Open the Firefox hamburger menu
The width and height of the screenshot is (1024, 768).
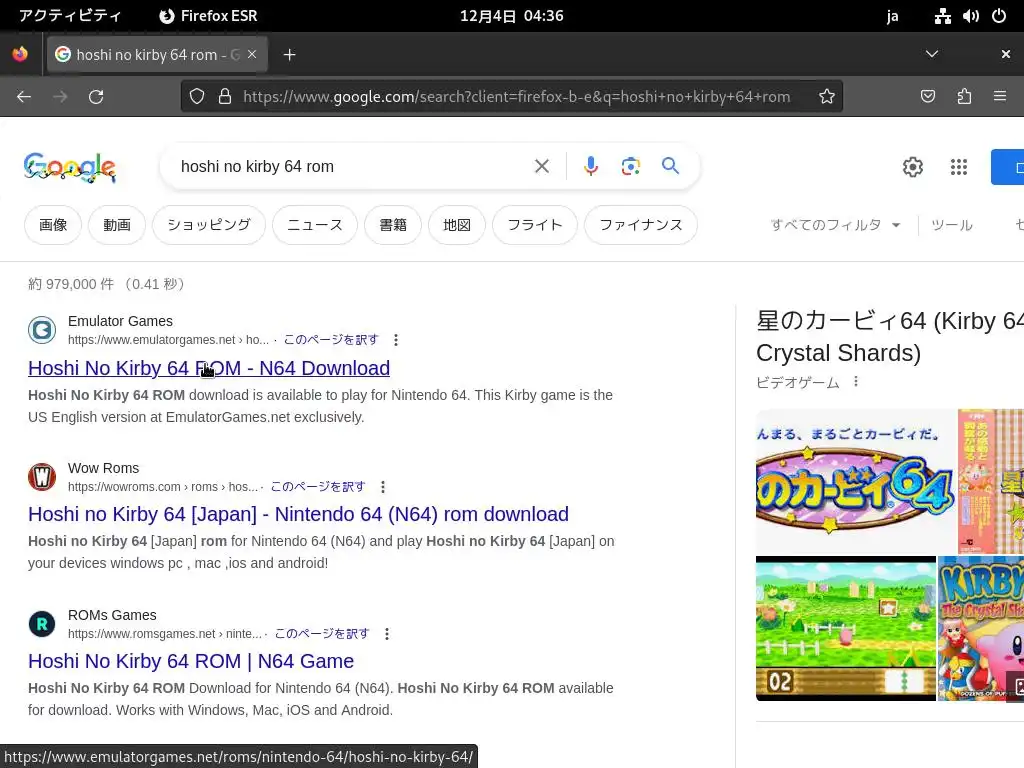click(x=1000, y=96)
